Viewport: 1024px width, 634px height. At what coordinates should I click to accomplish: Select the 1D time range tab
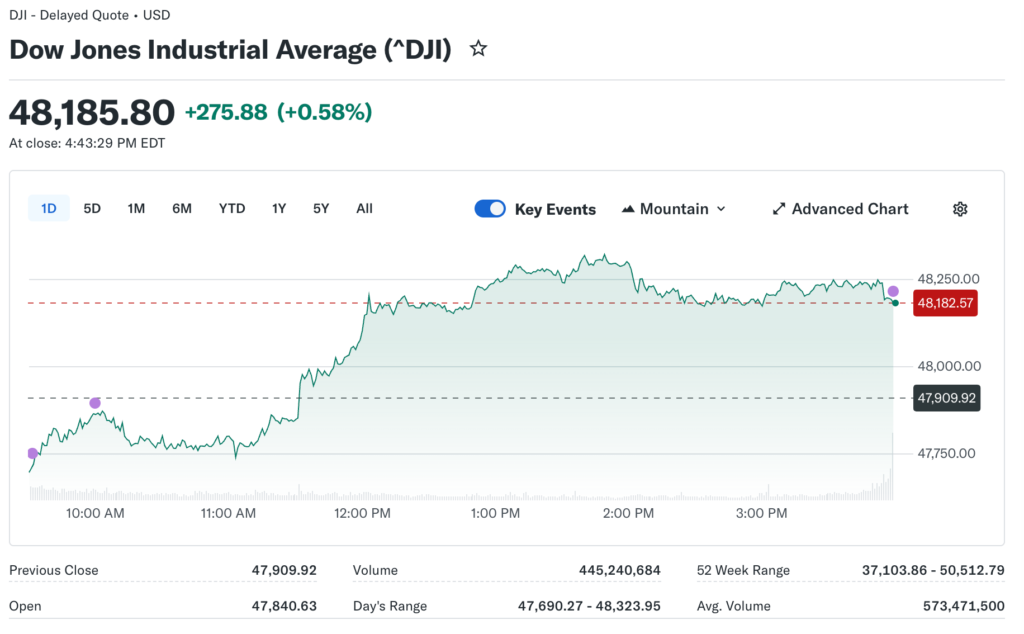(48, 209)
